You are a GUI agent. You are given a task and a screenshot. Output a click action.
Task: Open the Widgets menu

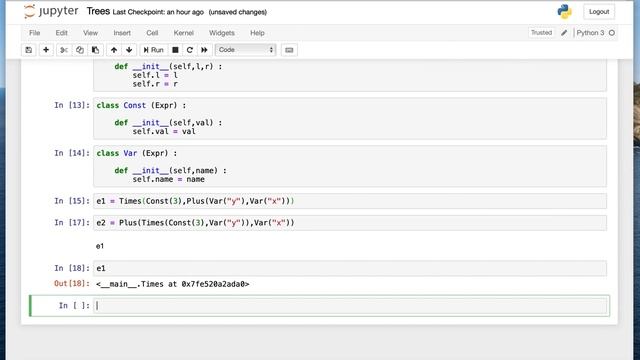(222, 33)
